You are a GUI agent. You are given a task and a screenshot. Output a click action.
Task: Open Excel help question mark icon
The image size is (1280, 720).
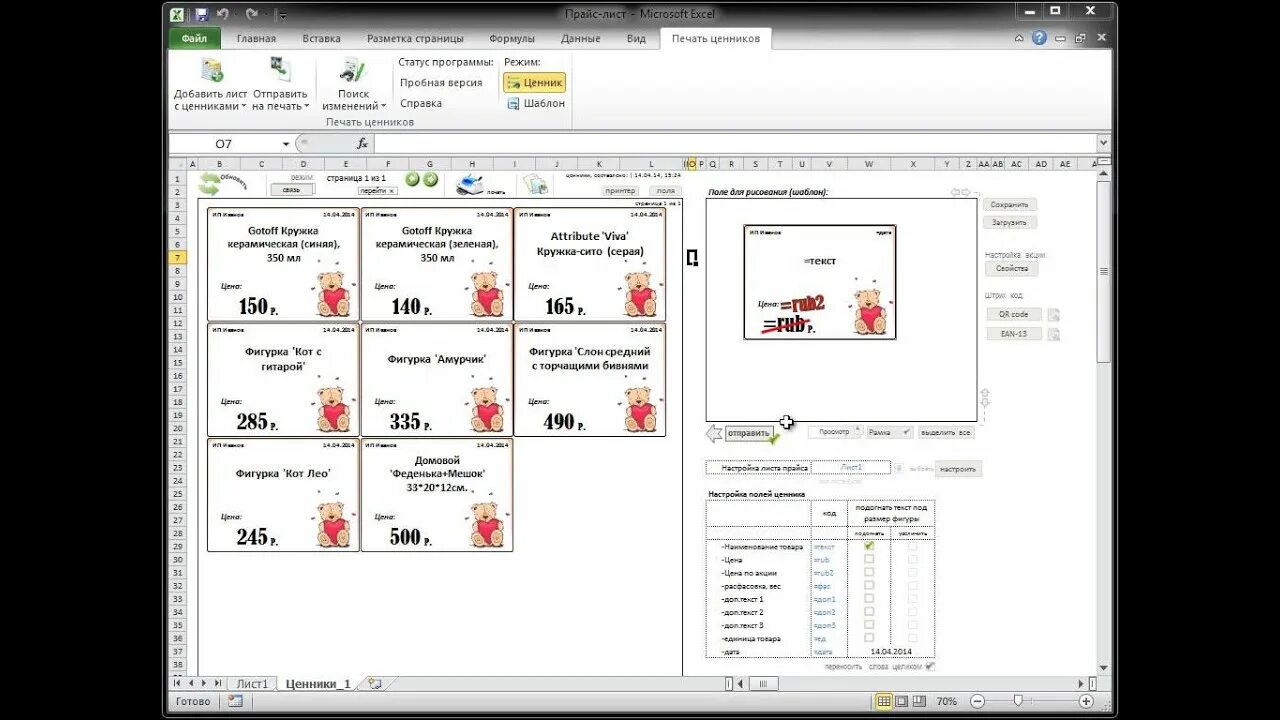(1039, 38)
